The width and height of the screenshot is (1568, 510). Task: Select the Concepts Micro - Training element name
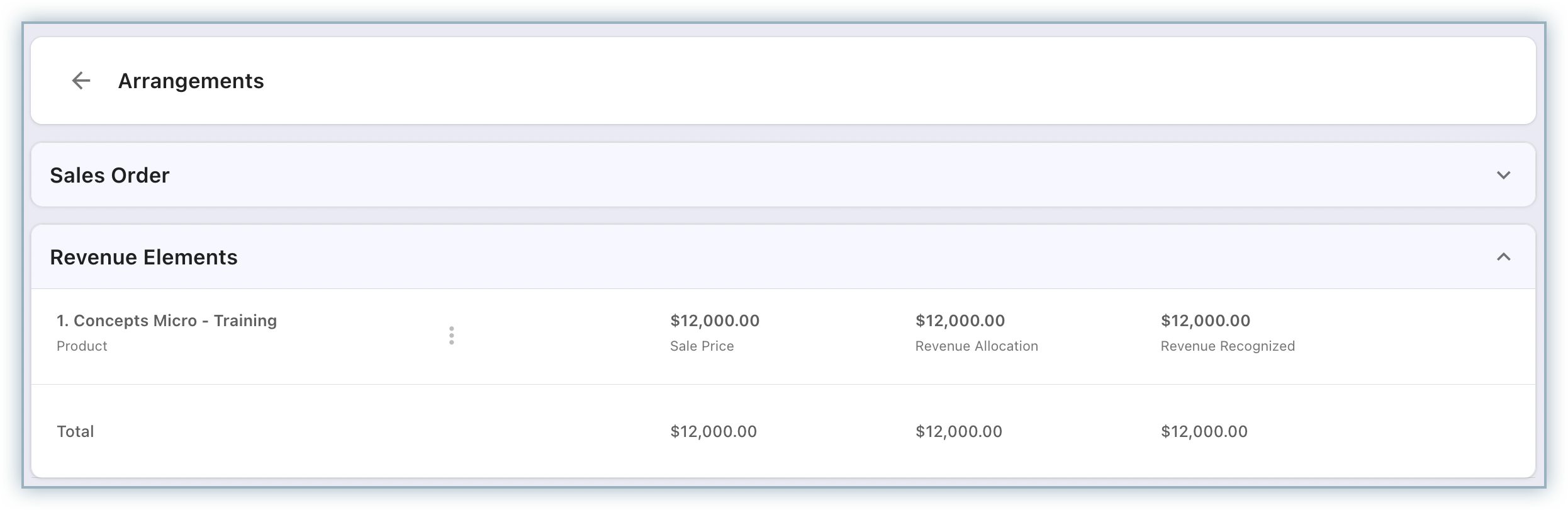tap(167, 320)
